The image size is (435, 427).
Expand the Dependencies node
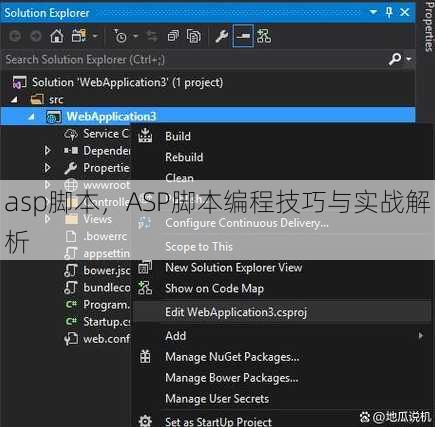(47, 151)
